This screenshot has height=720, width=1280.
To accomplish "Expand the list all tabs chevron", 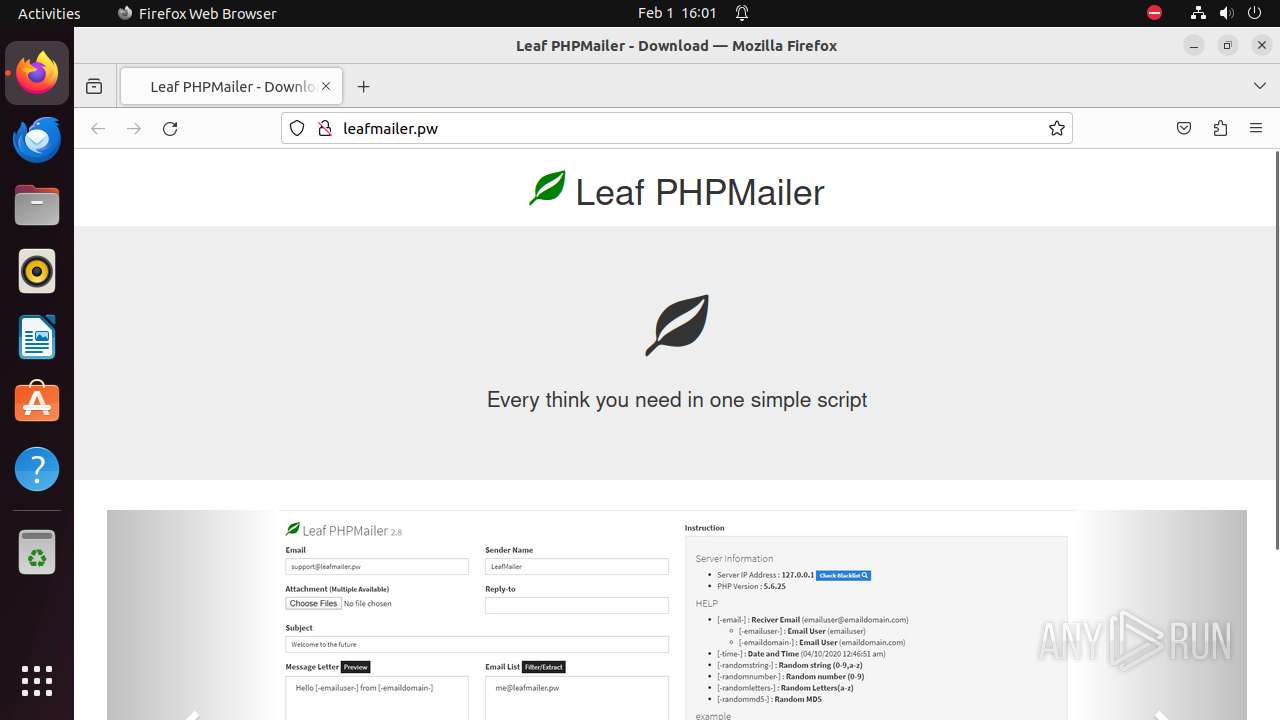I will 1260,86.
